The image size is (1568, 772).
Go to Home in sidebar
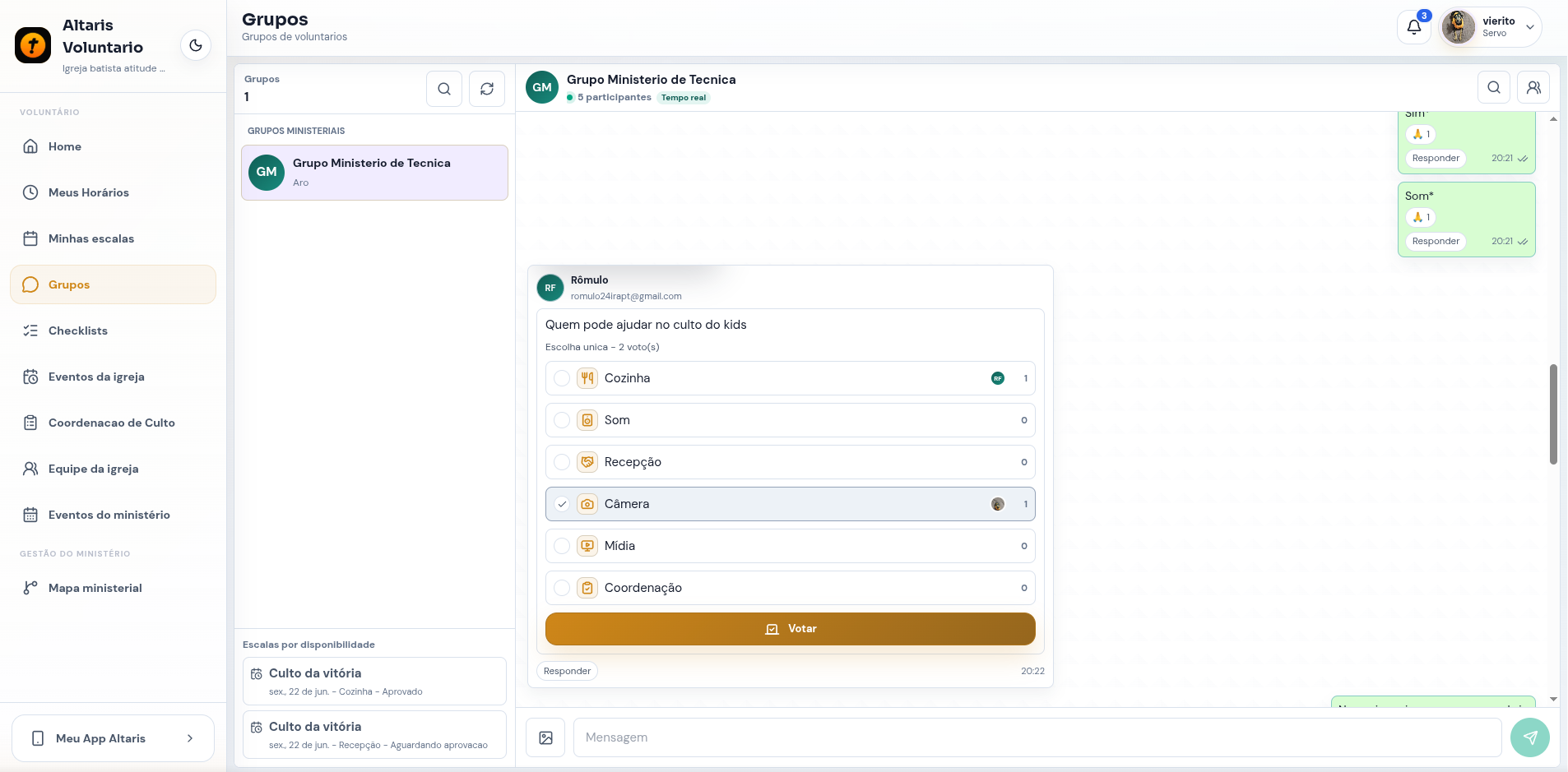pyautogui.click(x=113, y=146)
